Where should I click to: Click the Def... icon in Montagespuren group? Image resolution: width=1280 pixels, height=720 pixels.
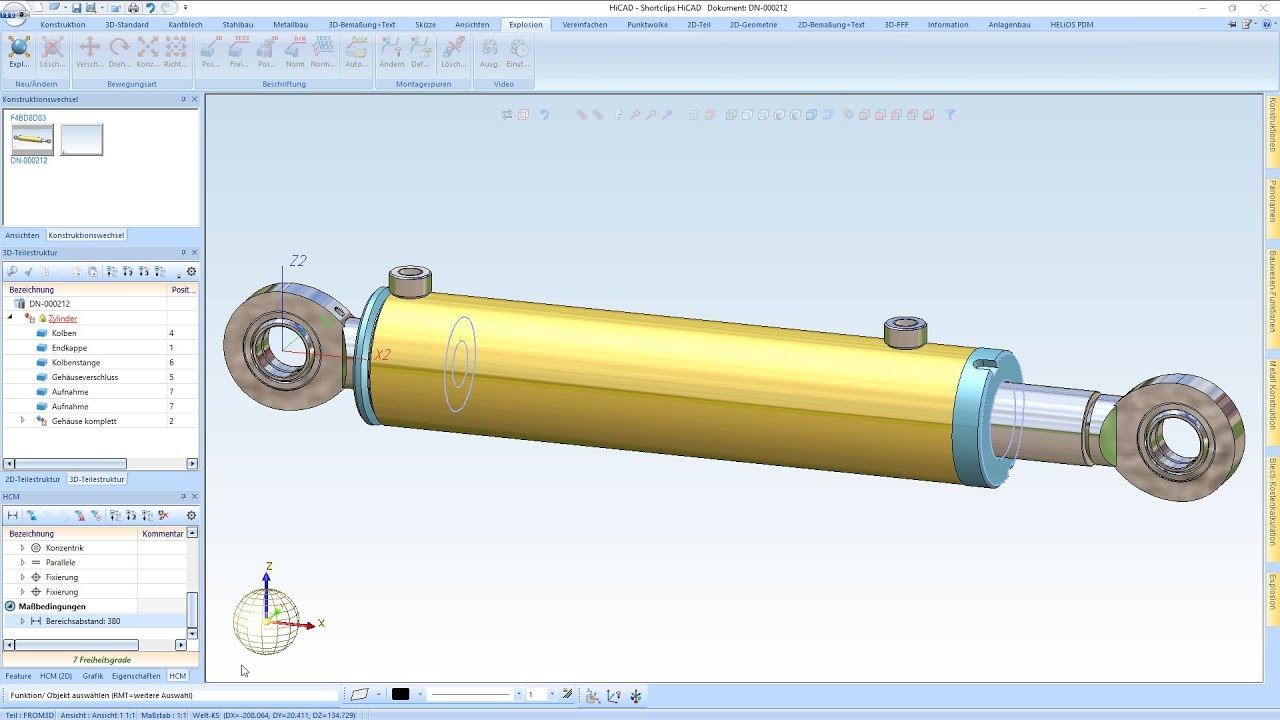[421, 49]
